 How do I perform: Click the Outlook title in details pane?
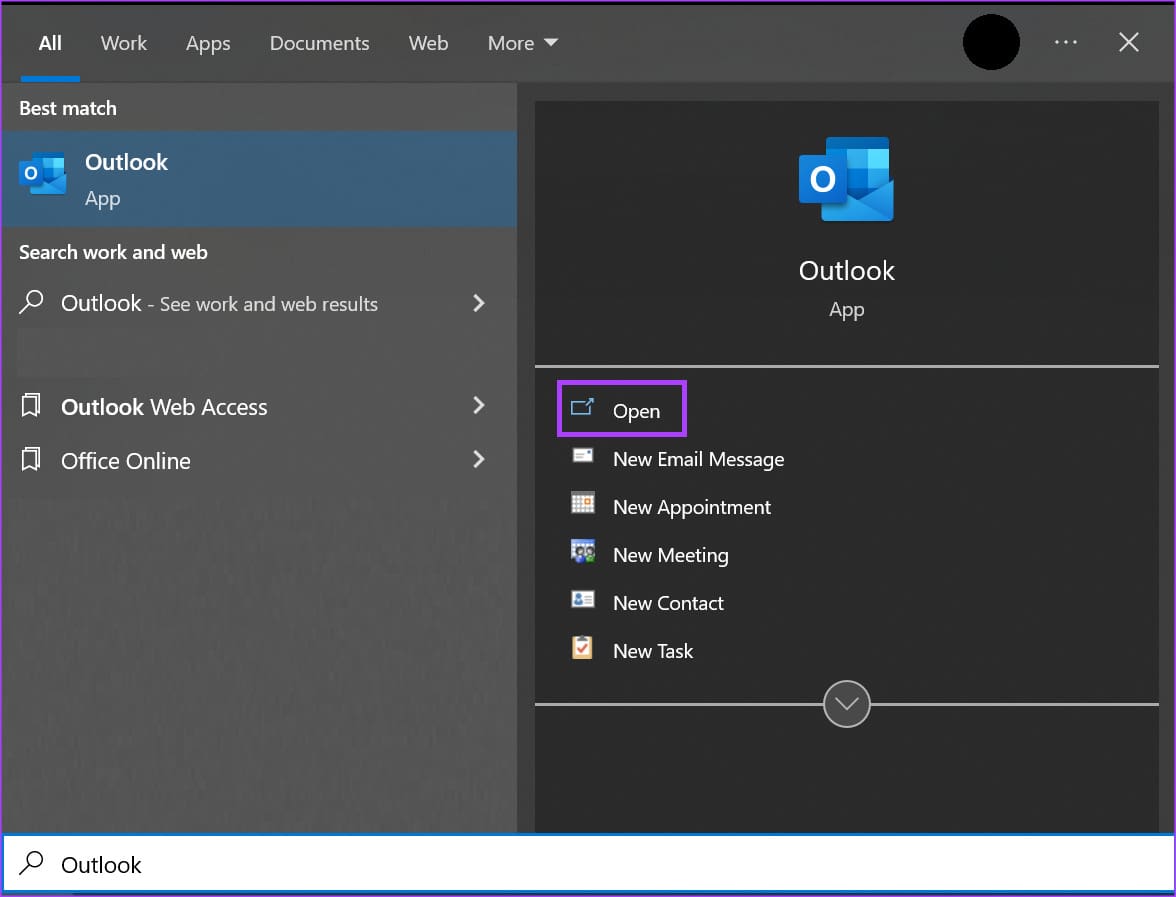click(x=846, y=271)
